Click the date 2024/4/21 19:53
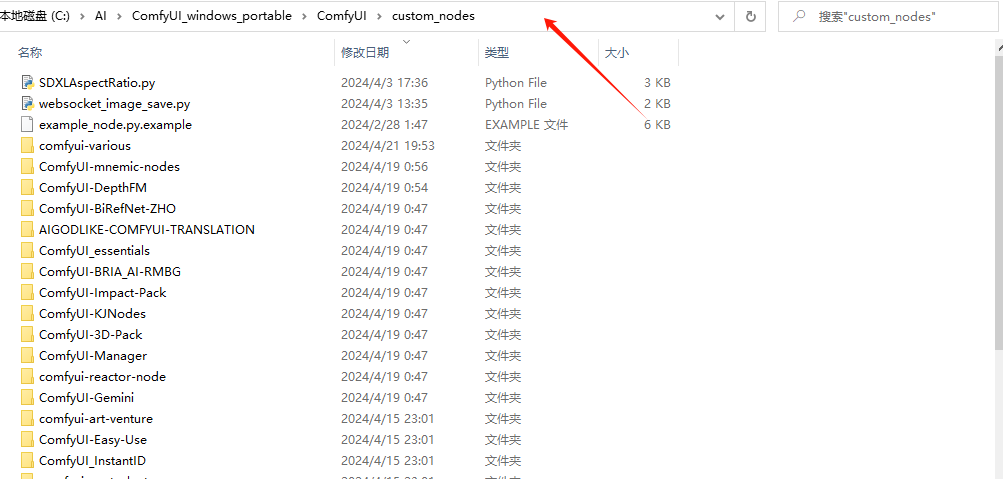This screenshot has height=479, width=1003. coord(388,146)
